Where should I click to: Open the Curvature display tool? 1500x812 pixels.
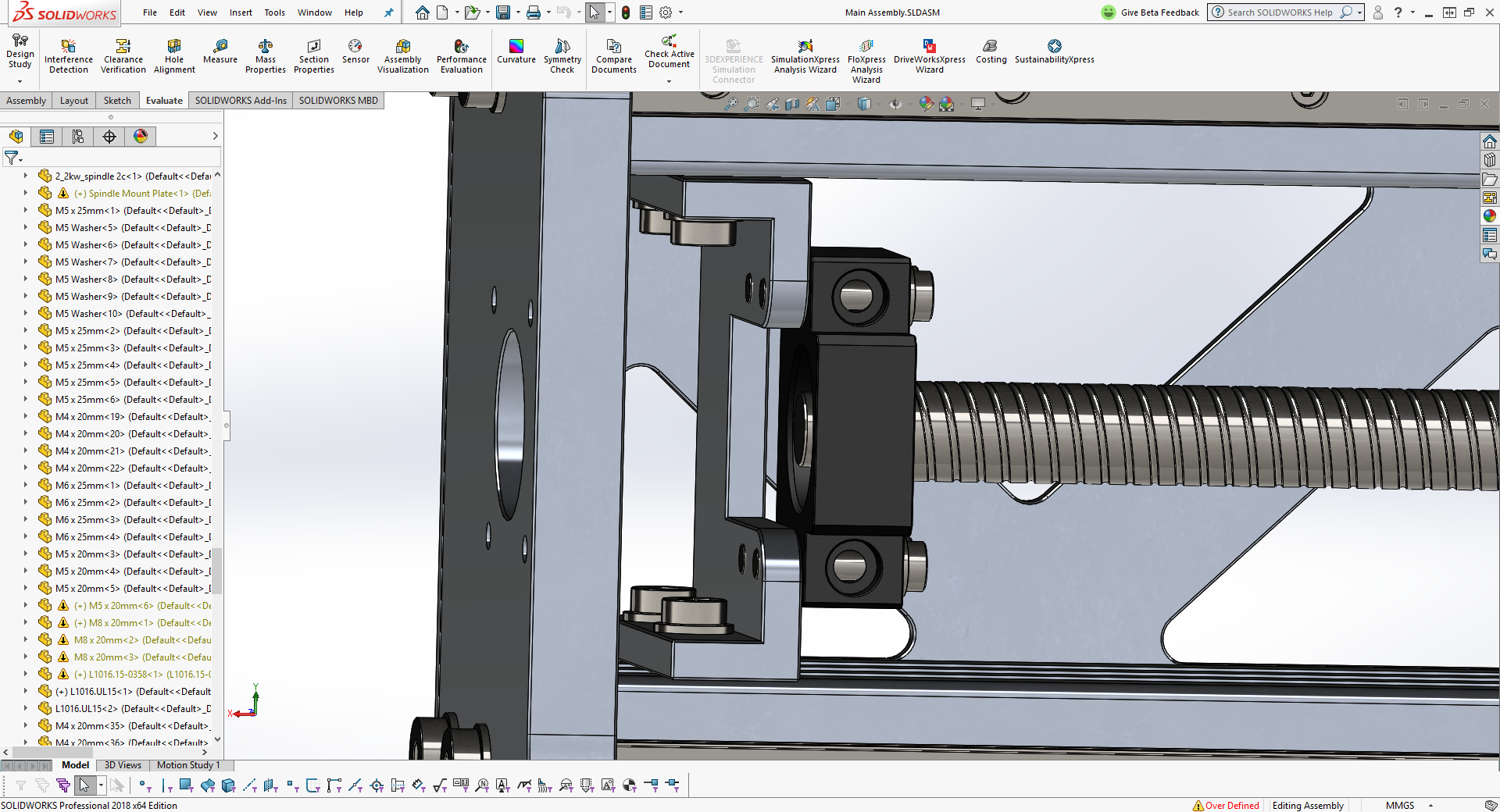516,52
